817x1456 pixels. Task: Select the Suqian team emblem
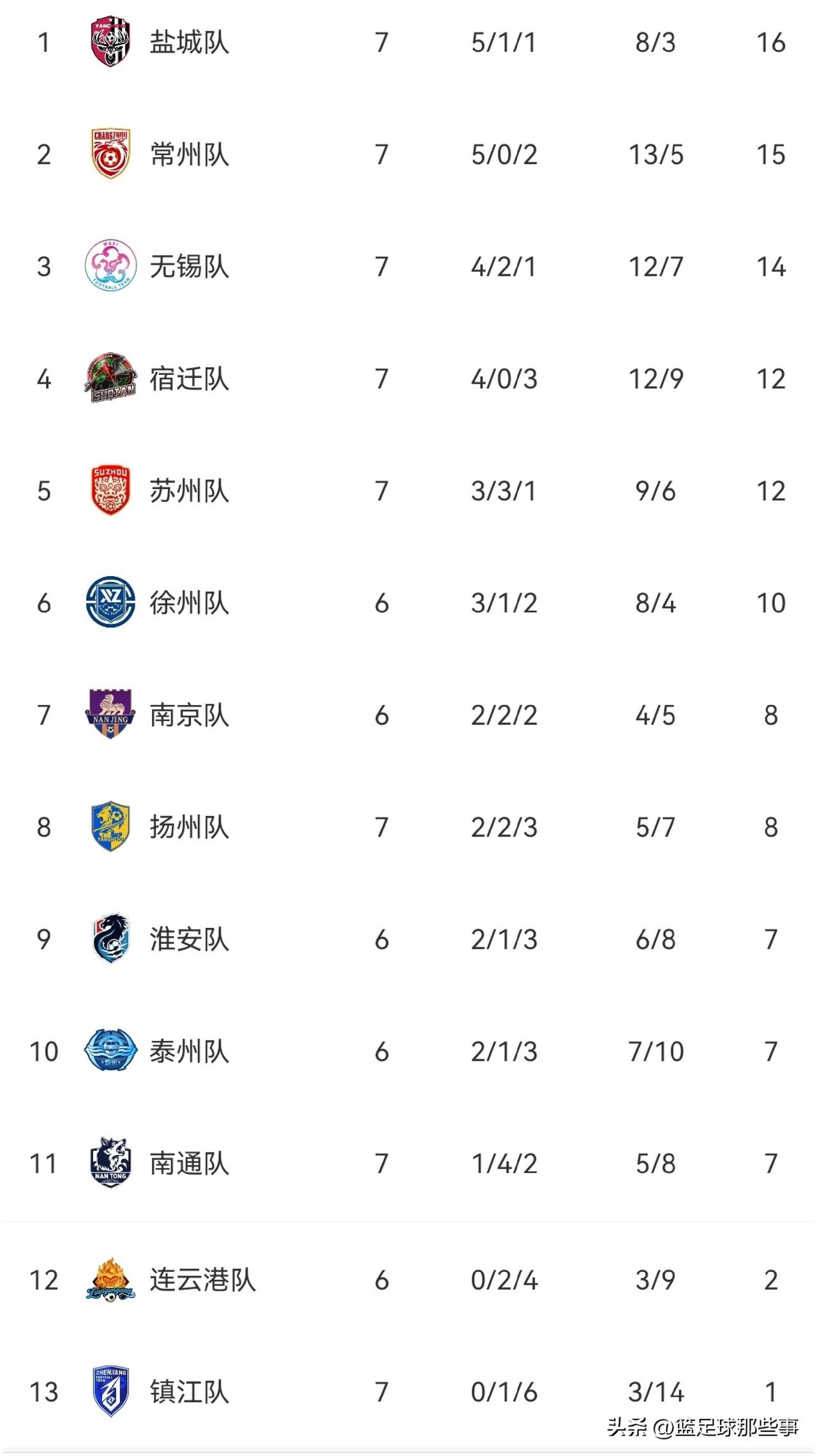pos(110,378)
